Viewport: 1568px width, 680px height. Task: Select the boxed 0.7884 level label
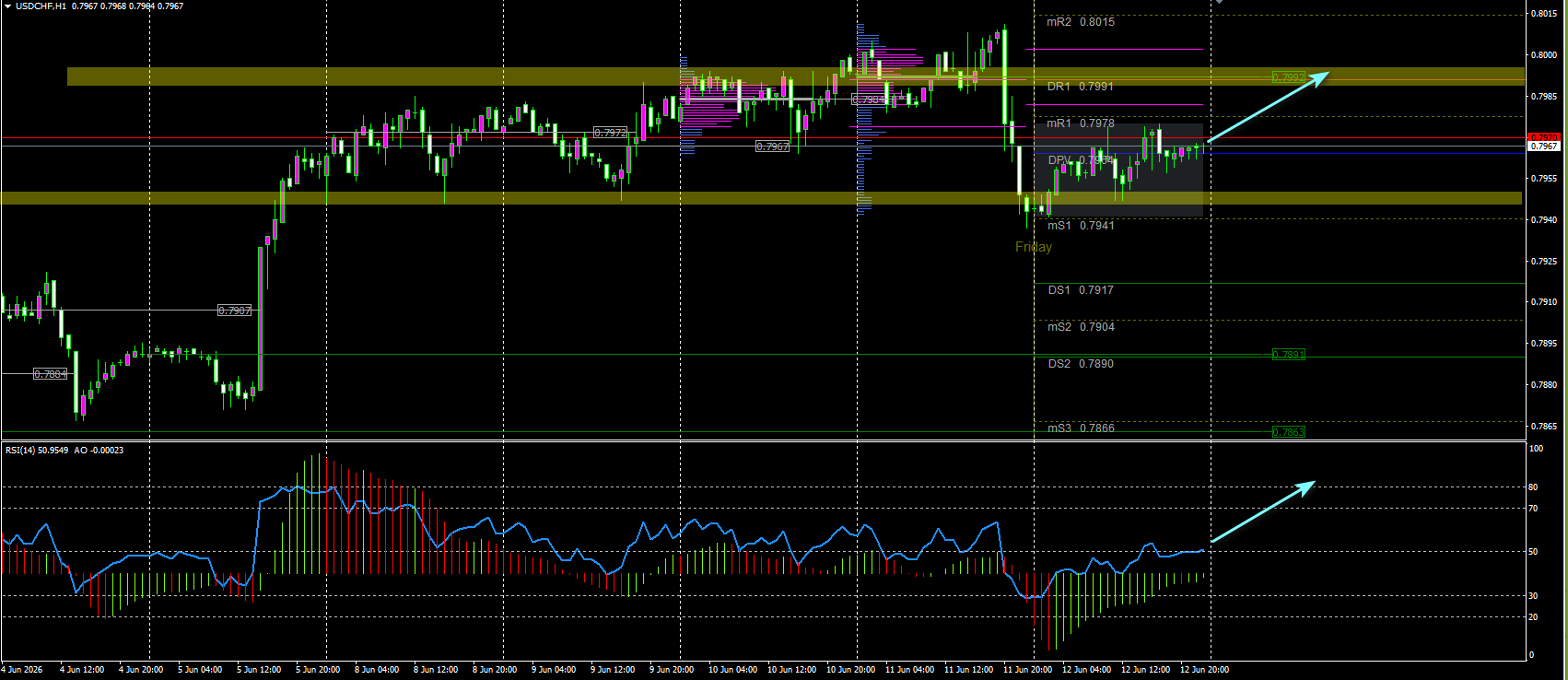[50, 374]
